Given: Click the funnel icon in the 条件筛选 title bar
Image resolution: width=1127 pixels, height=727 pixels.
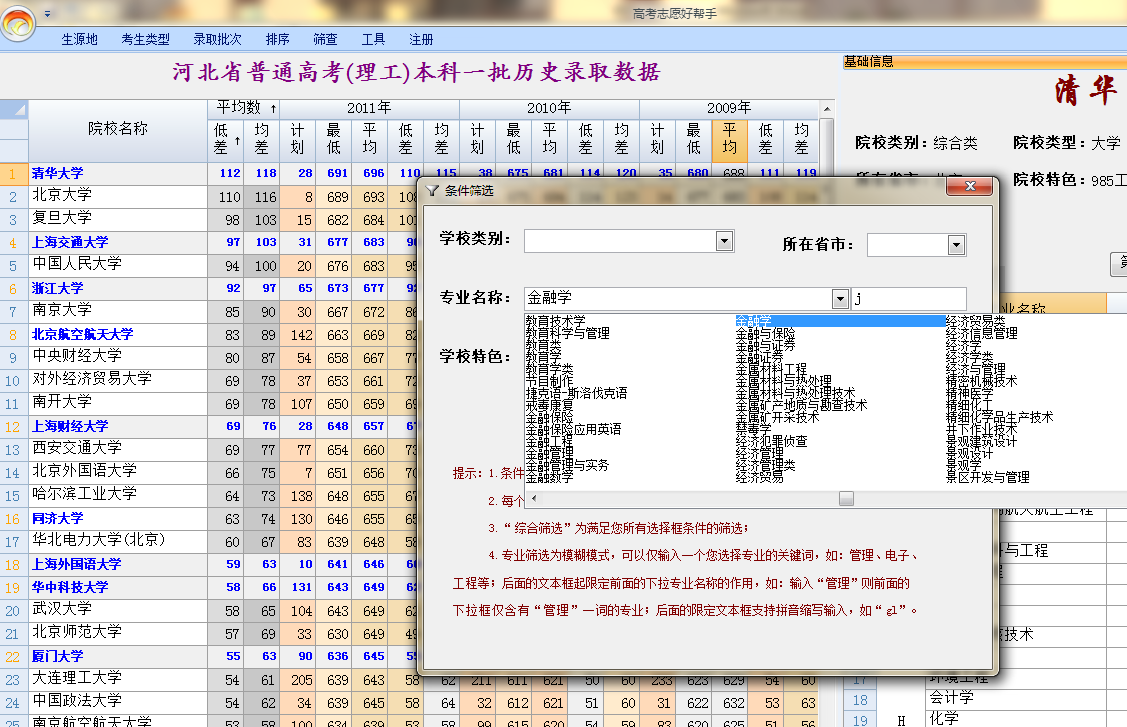Looking at the screenshot, I should (432, 191).
